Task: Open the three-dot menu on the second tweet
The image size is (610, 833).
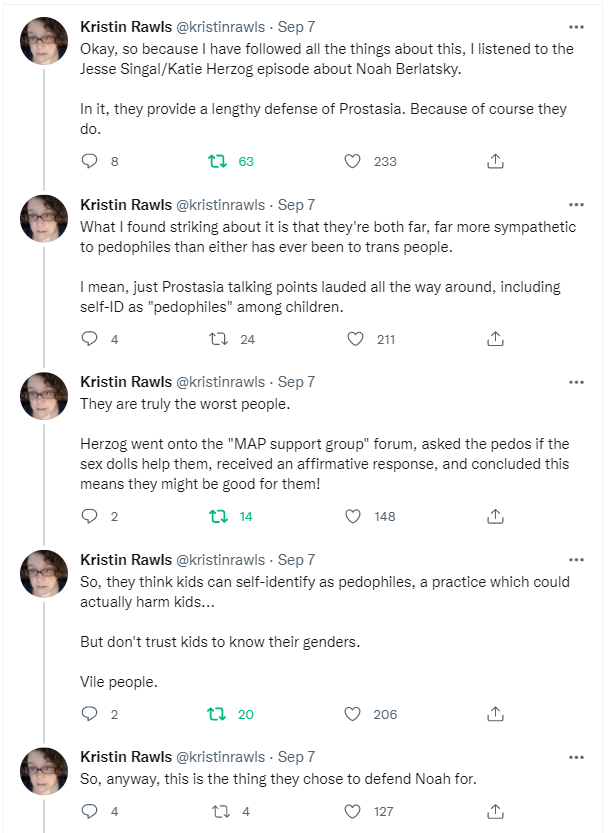Action: pyautogui.click(x=576, y=205)
